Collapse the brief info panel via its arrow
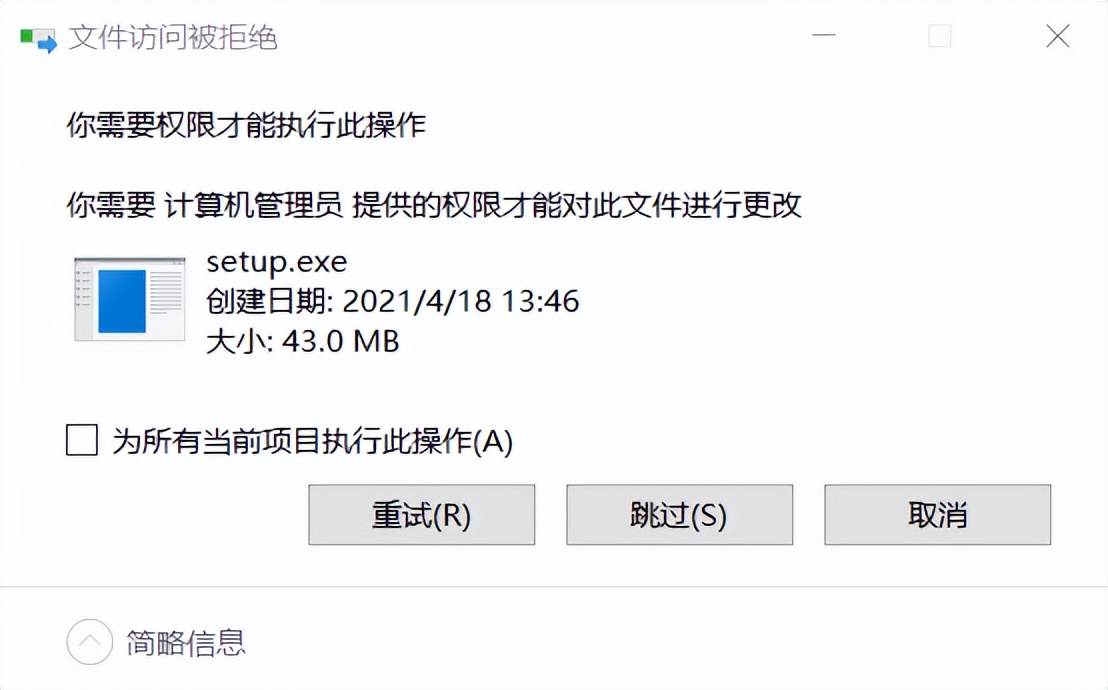The image size is (1108, 690). tap(88, 644)
